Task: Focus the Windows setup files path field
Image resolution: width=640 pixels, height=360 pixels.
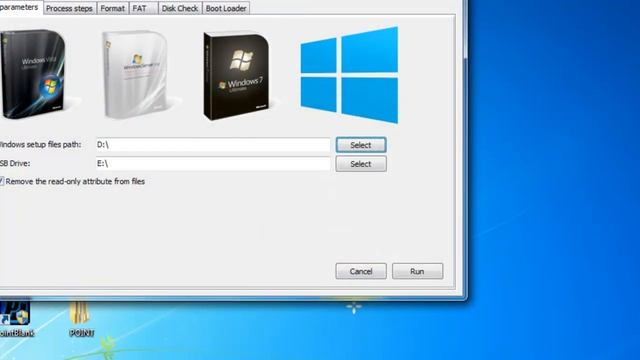Action: coord(213,144)
